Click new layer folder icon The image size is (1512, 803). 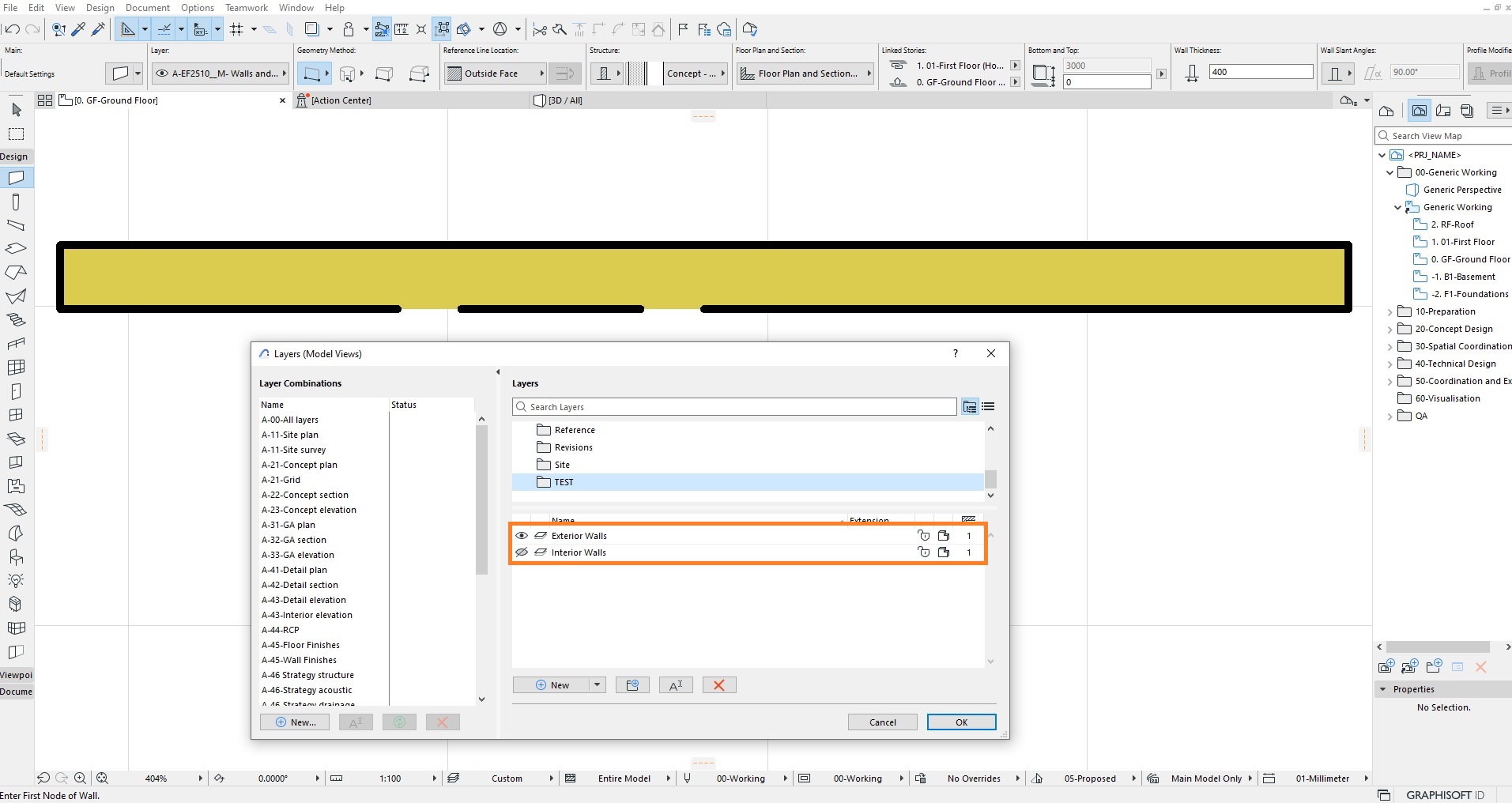click(x=632, y=685)
